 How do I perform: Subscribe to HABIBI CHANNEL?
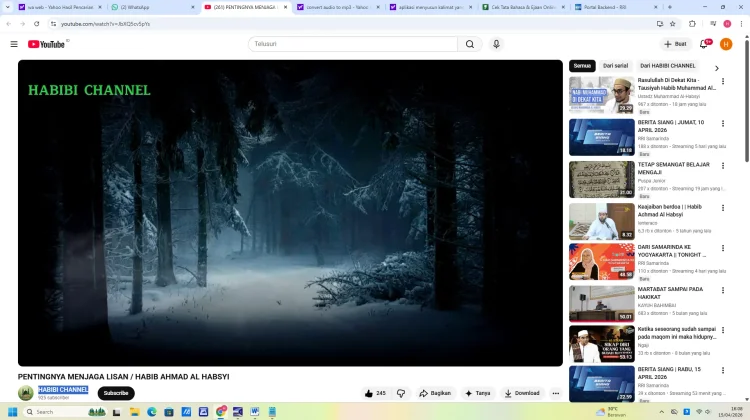(116, 393)
